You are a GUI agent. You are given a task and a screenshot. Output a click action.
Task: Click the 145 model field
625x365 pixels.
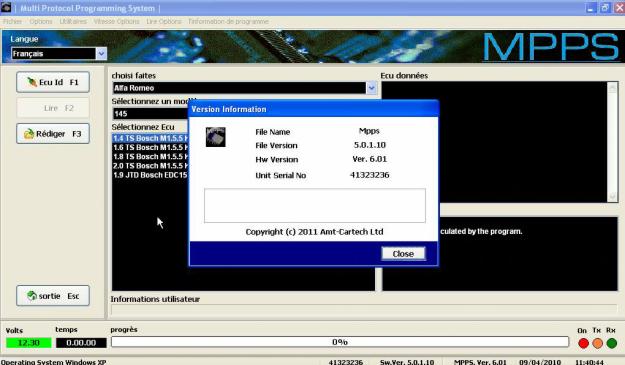pyautogui.click(x=150, y=114)
